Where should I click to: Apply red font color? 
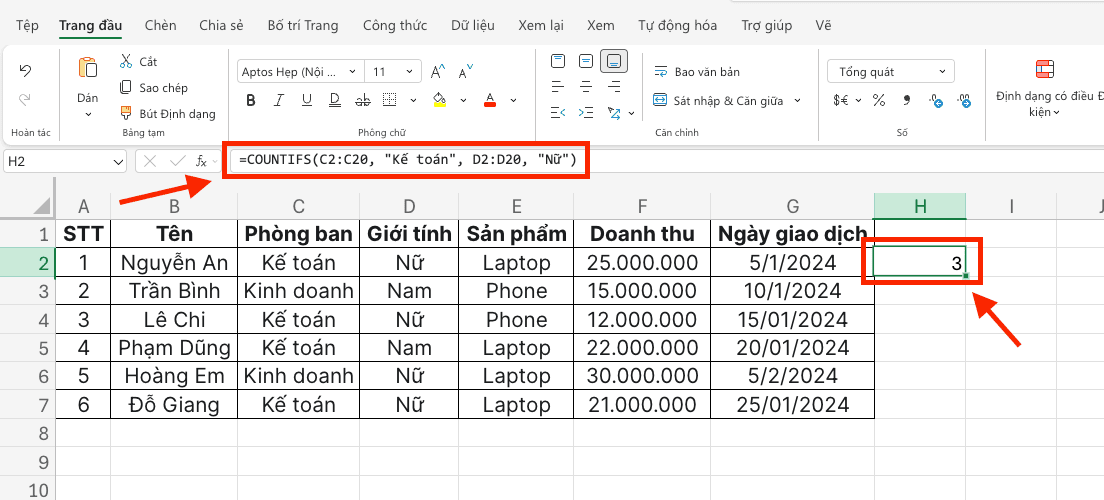pos(491,100)
